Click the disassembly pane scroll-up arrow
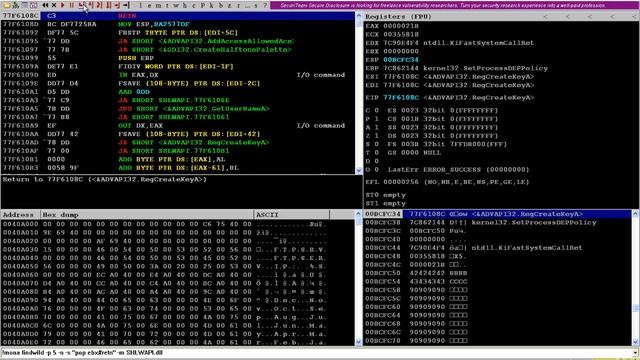The width and height of the screenshot is (640, 360). tap(359, 16)
